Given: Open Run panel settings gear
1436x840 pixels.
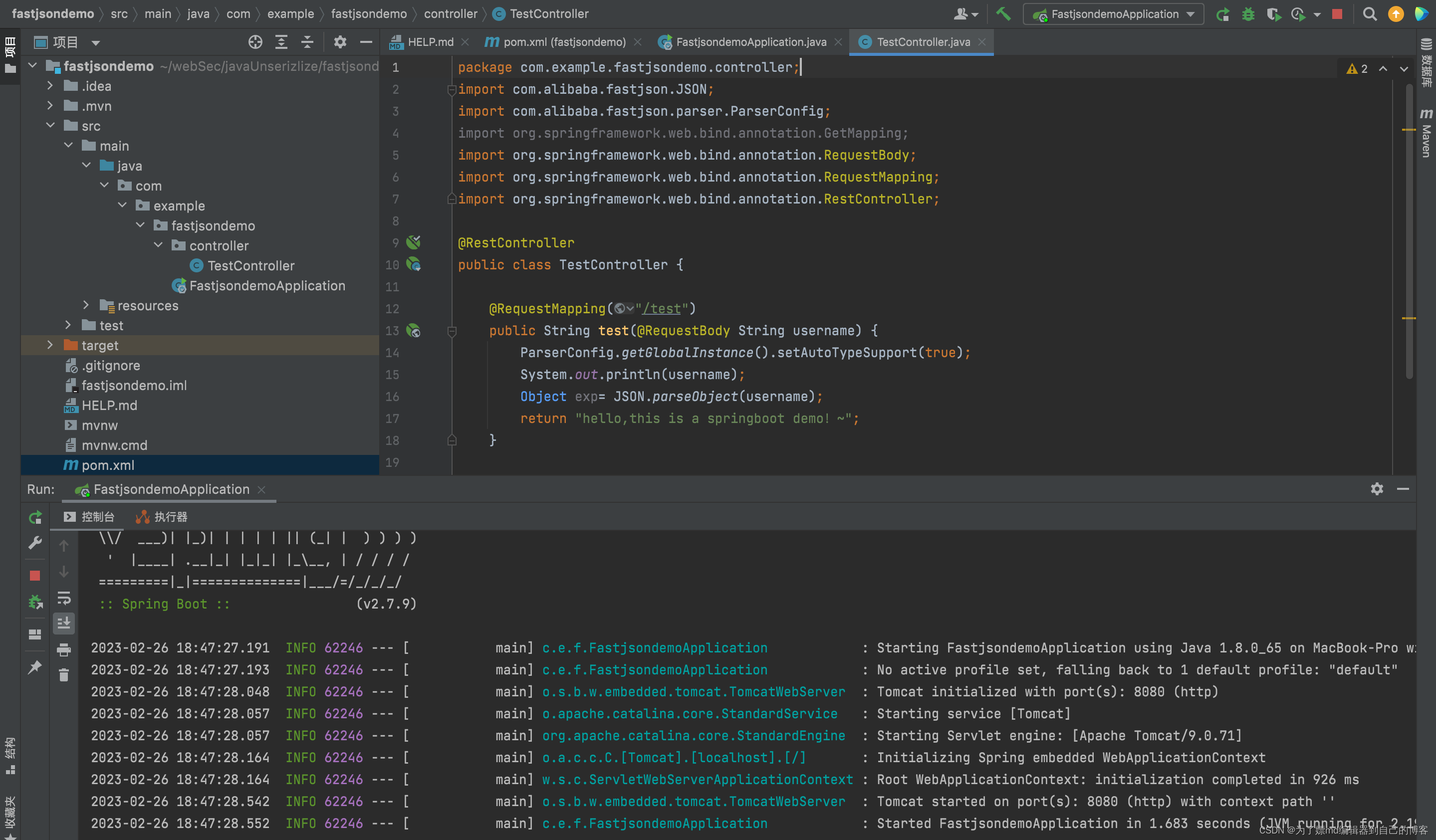Looking at the screenshot, I should coord(1377,489).
